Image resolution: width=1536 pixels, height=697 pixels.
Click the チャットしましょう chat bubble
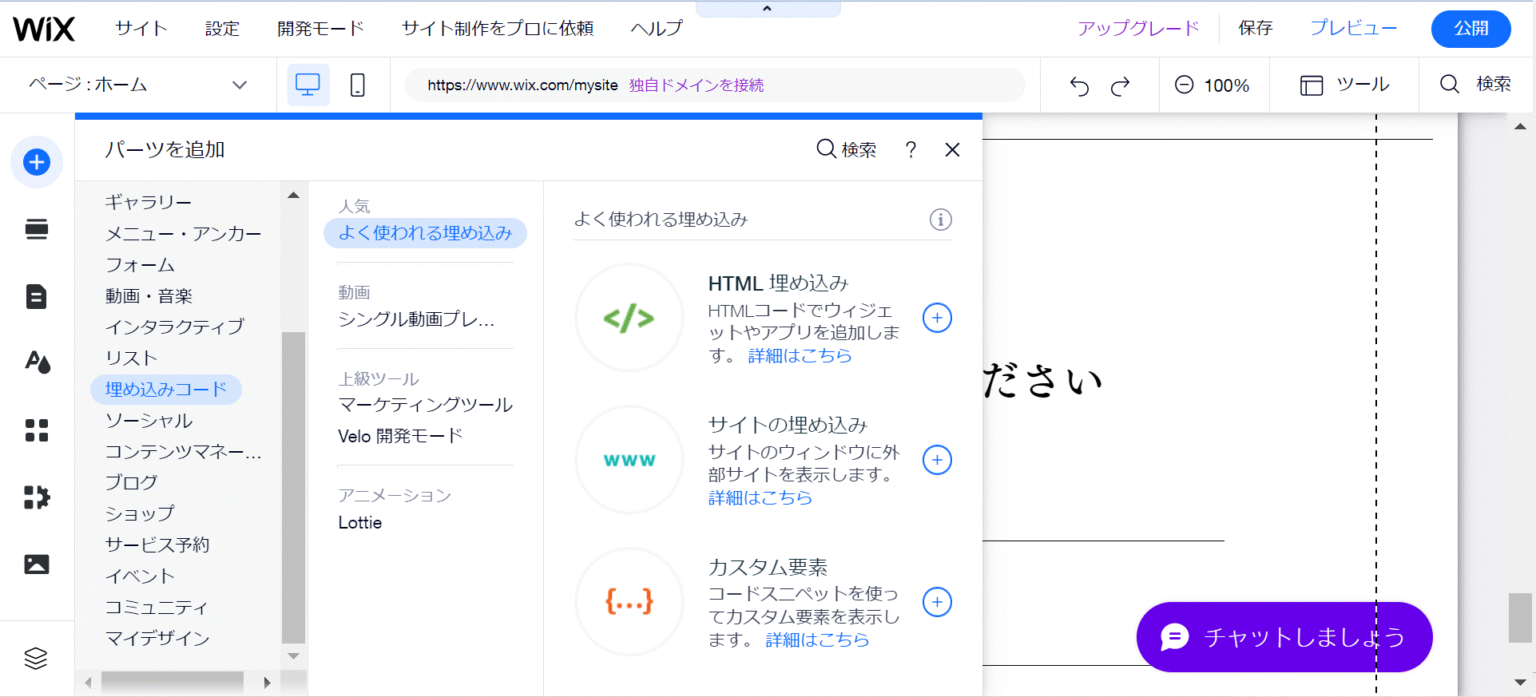click(x=1283, y=637)
